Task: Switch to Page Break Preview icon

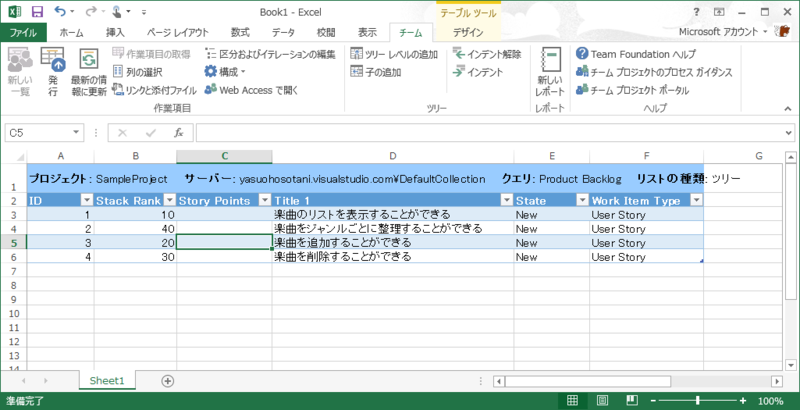Action: tap(632, 400)
